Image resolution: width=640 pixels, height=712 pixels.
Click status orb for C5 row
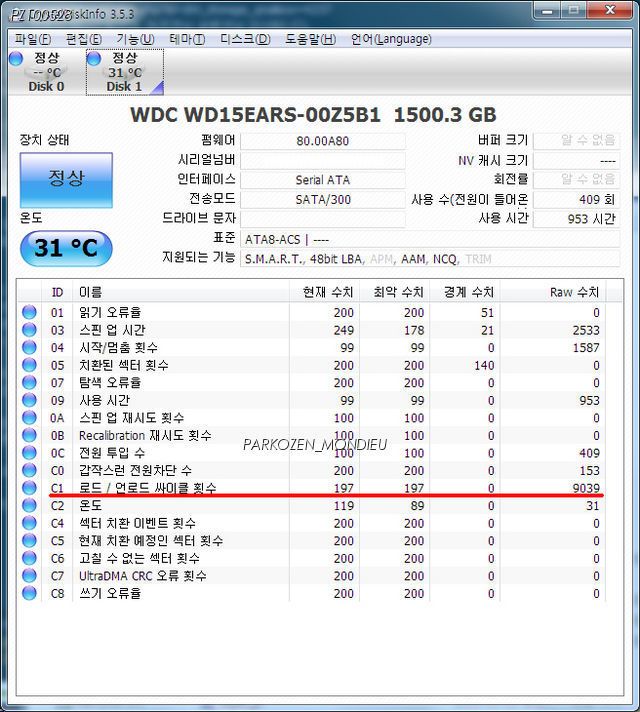coord(29,541)
